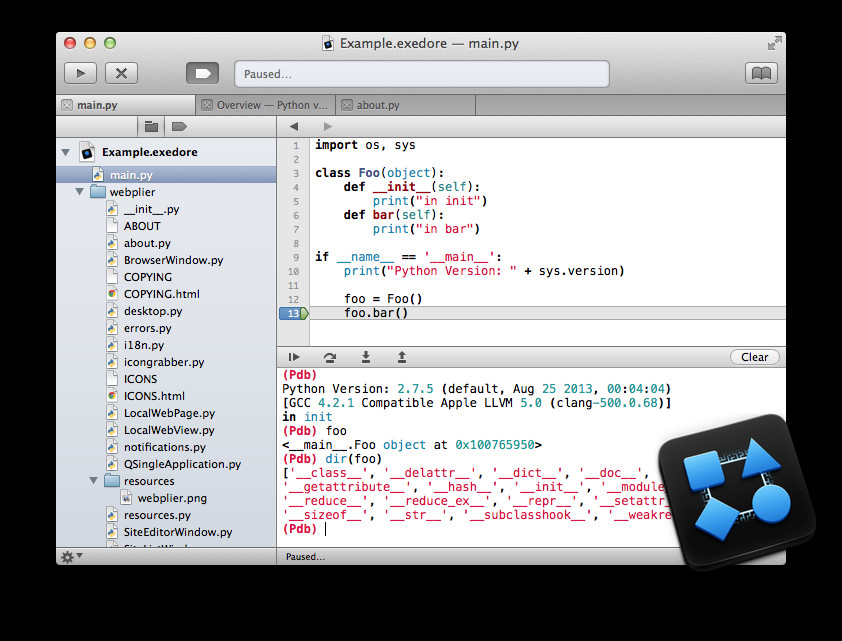Step out of the current function

coord(402,357)
